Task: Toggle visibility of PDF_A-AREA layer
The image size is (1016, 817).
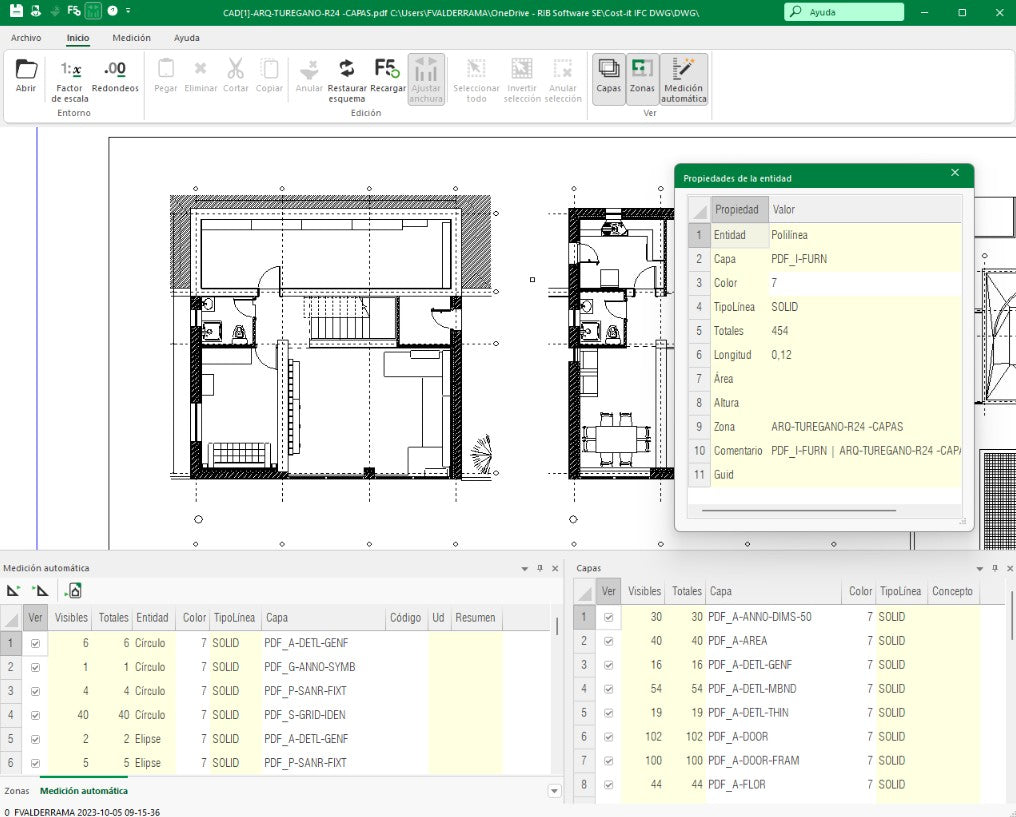Action: click(608, 641)
